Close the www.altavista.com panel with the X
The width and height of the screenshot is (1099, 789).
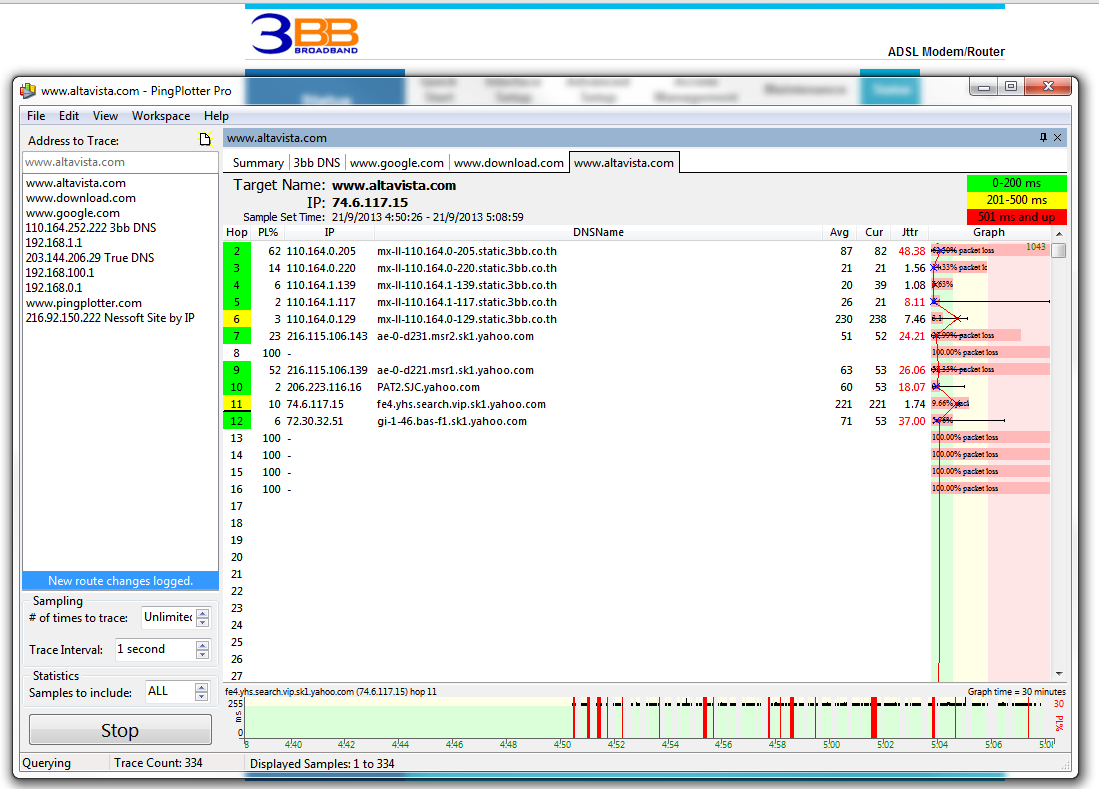(1057, 138)
